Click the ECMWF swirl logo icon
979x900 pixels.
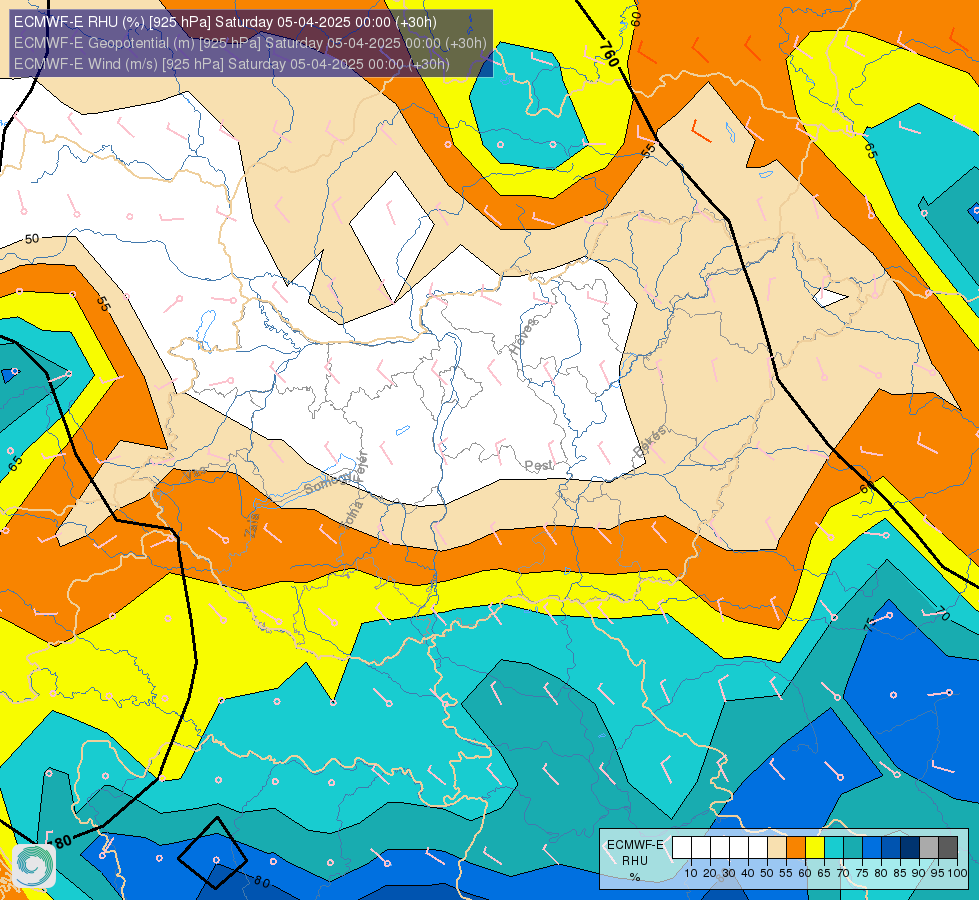[x=34, y=866]
